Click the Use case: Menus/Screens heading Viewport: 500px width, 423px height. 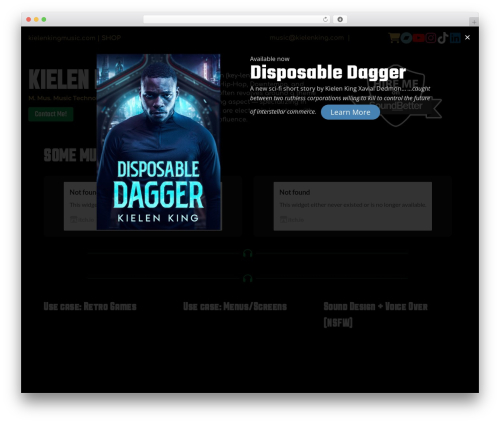click(x=235, y=306)
